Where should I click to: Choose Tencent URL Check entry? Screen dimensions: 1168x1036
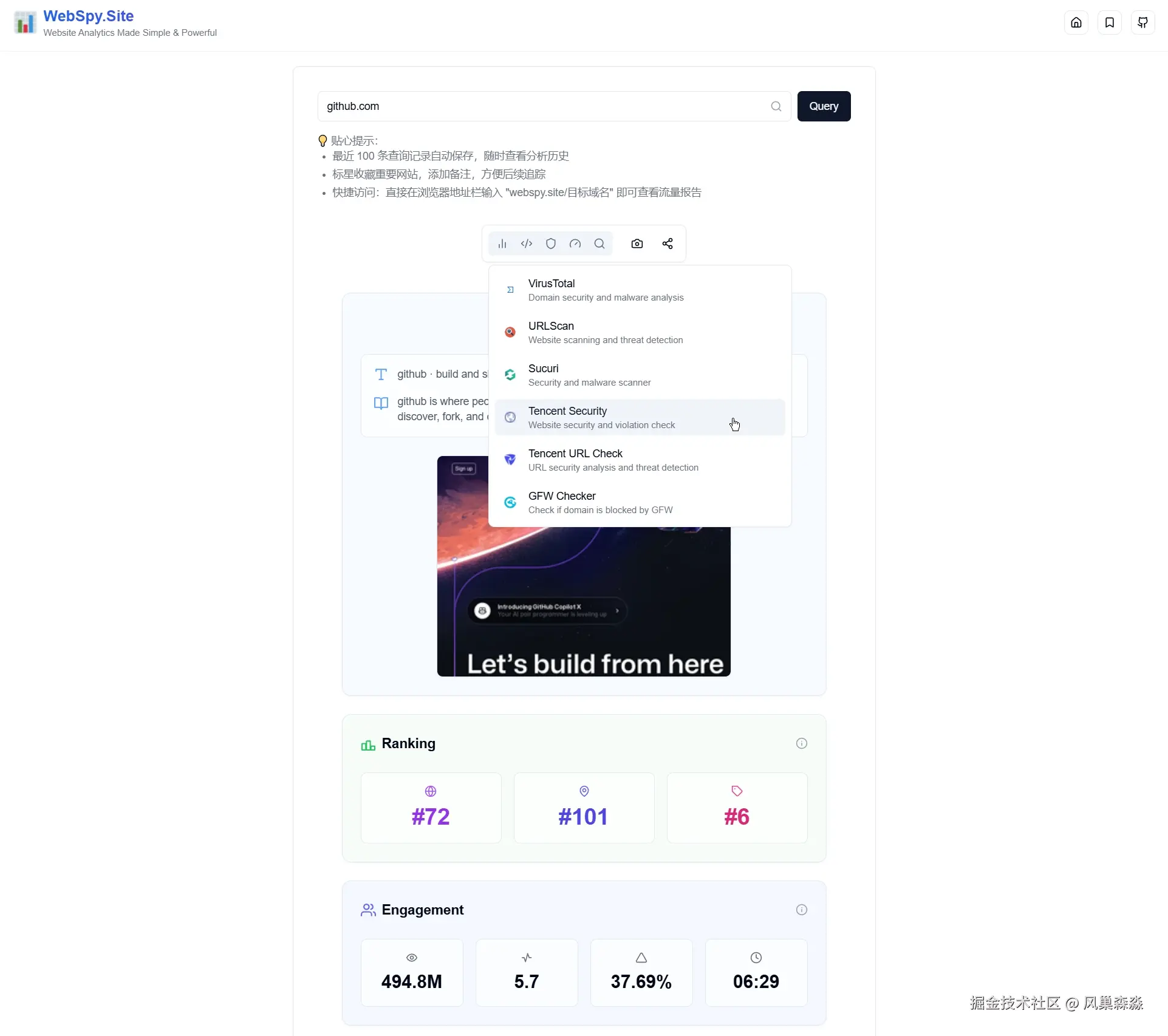coord(640,460)
